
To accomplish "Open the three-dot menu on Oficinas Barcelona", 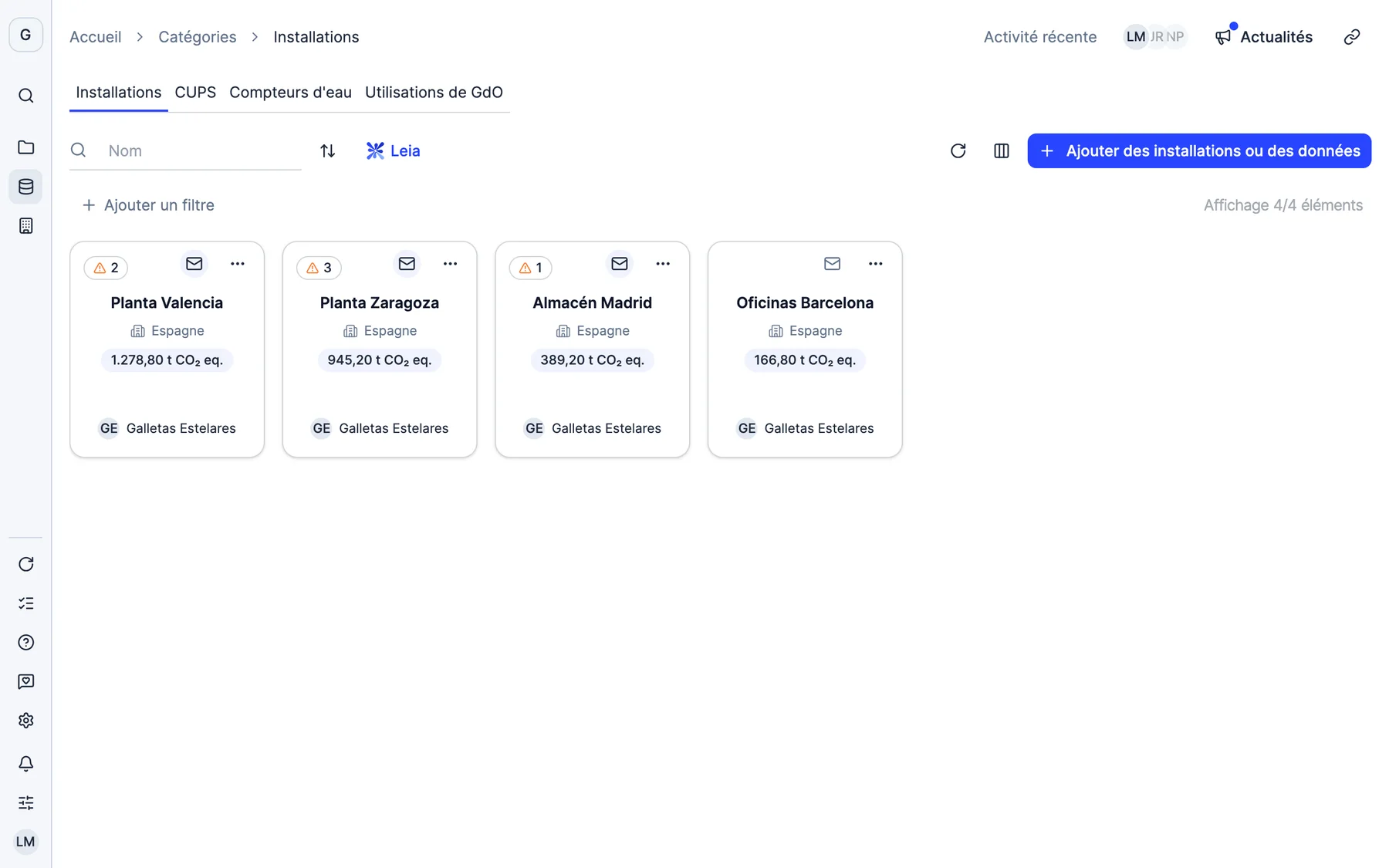I will (x=875, y=264).
